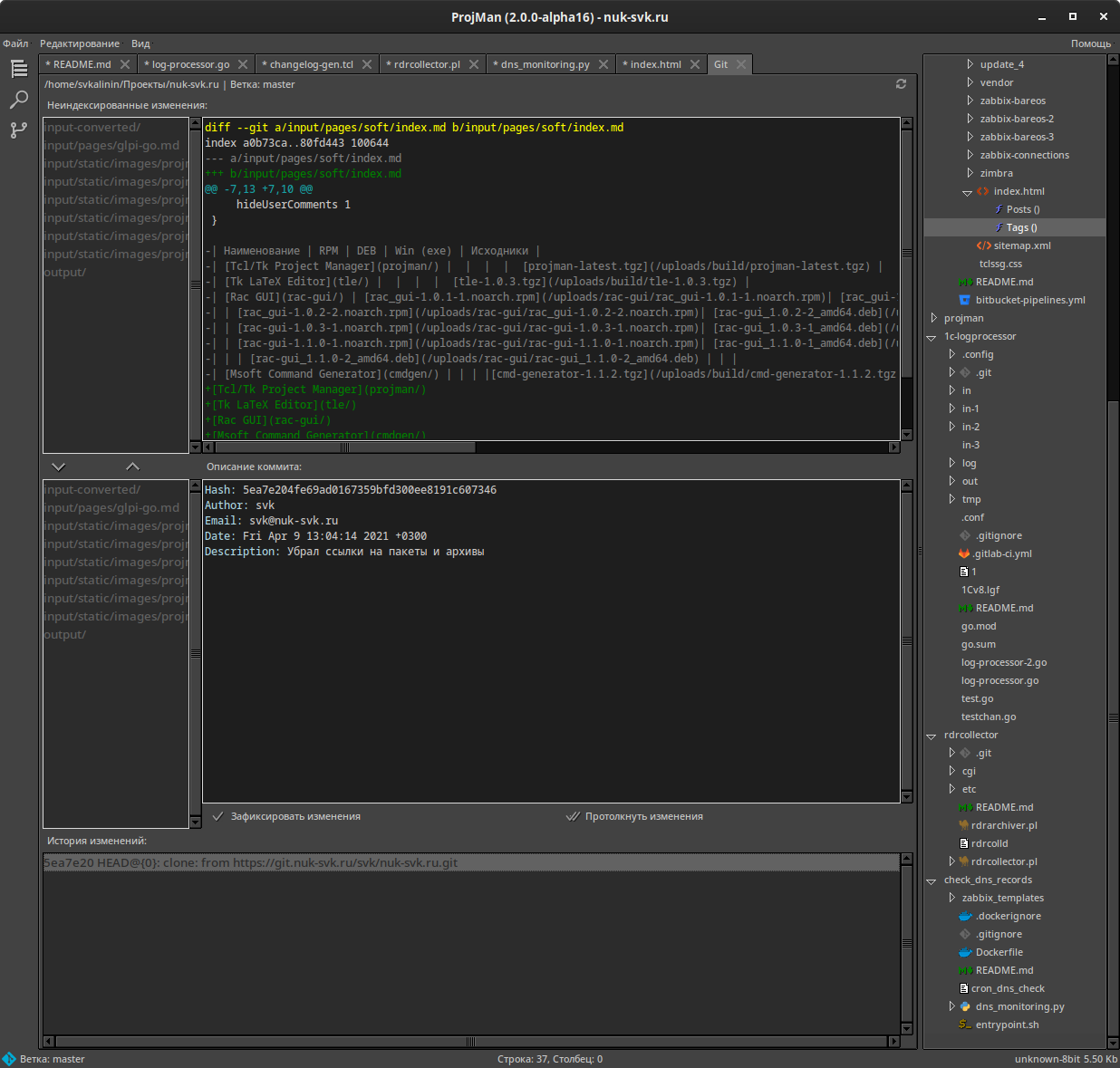Click the Зафиксировать изменения button
The image size is (1120, 1068).
(x=286, y=816)
